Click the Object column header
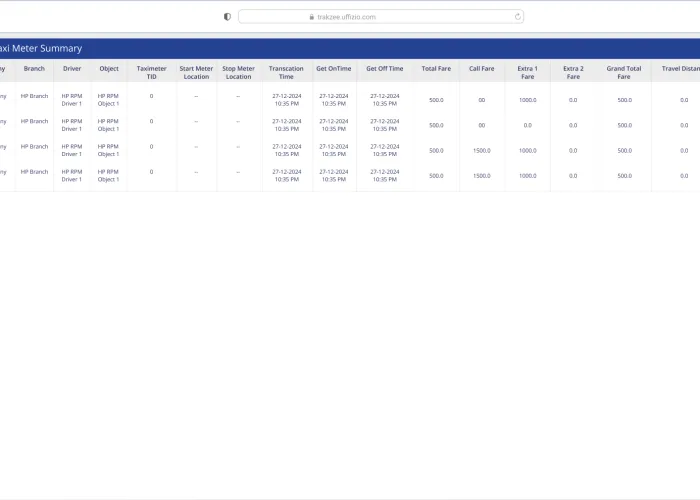The height and width of the screenshot is (500, 700). [108, 69]
